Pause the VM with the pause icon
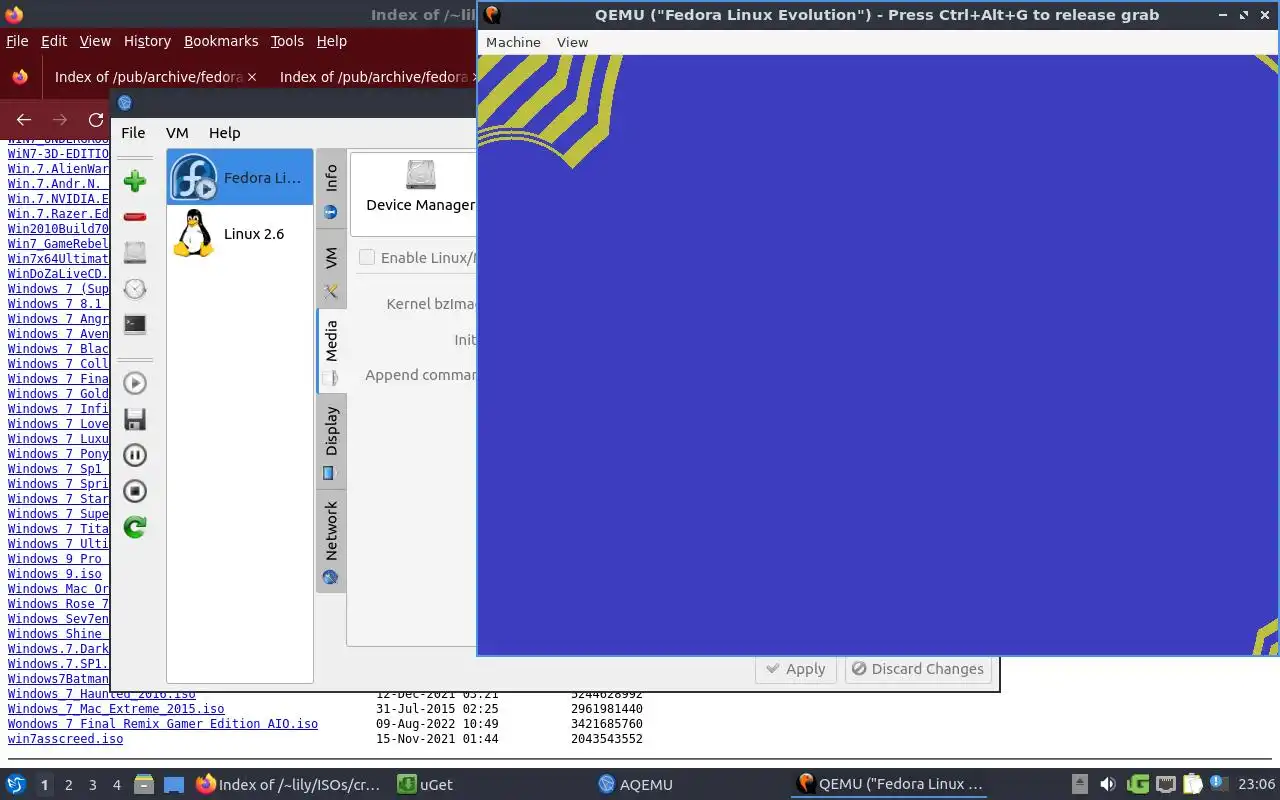The width and height of the screenshot is (1280, 800). [135, 455]
